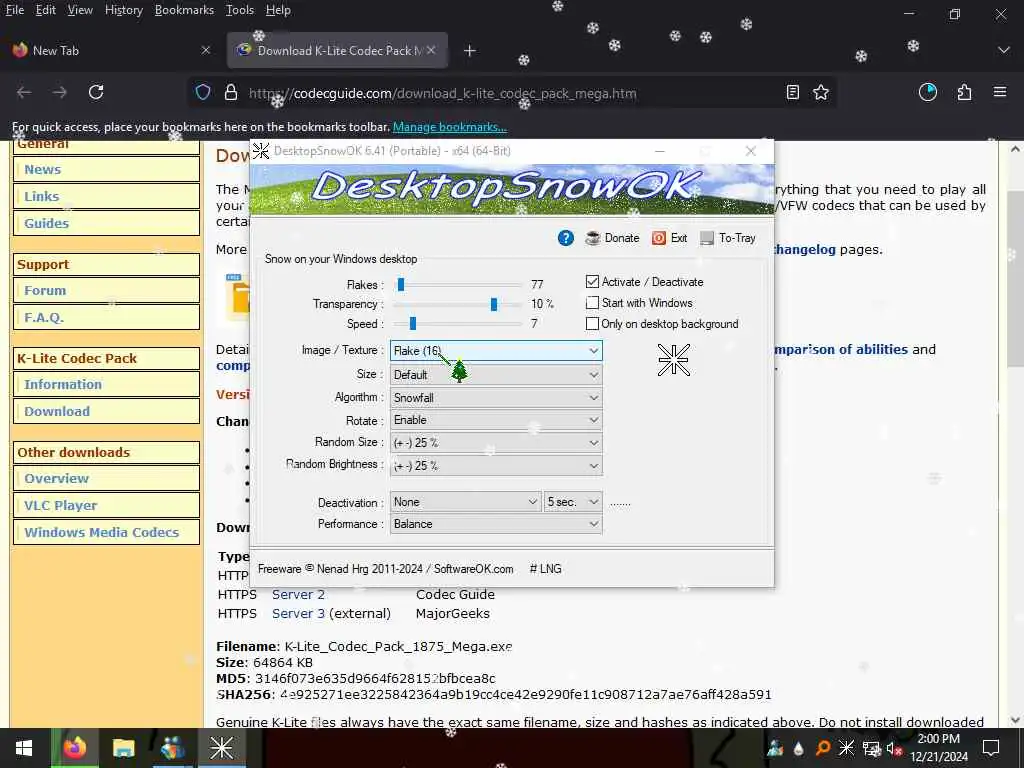The image size is (1024, 768).
Task: Click the Manage bookmarks link
Action: [x=450, y=127]
